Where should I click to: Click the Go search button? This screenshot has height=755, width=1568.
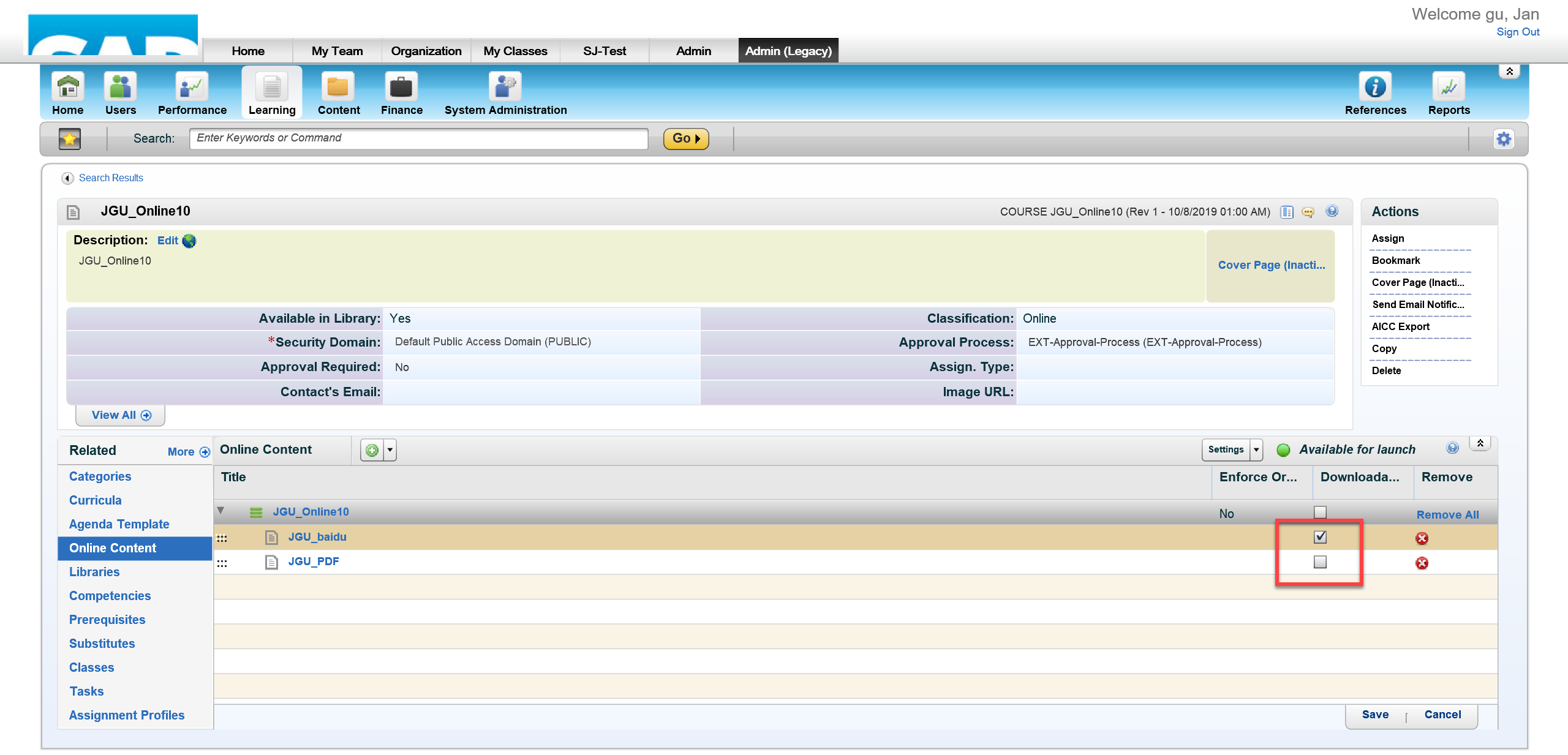click(686, 138)
